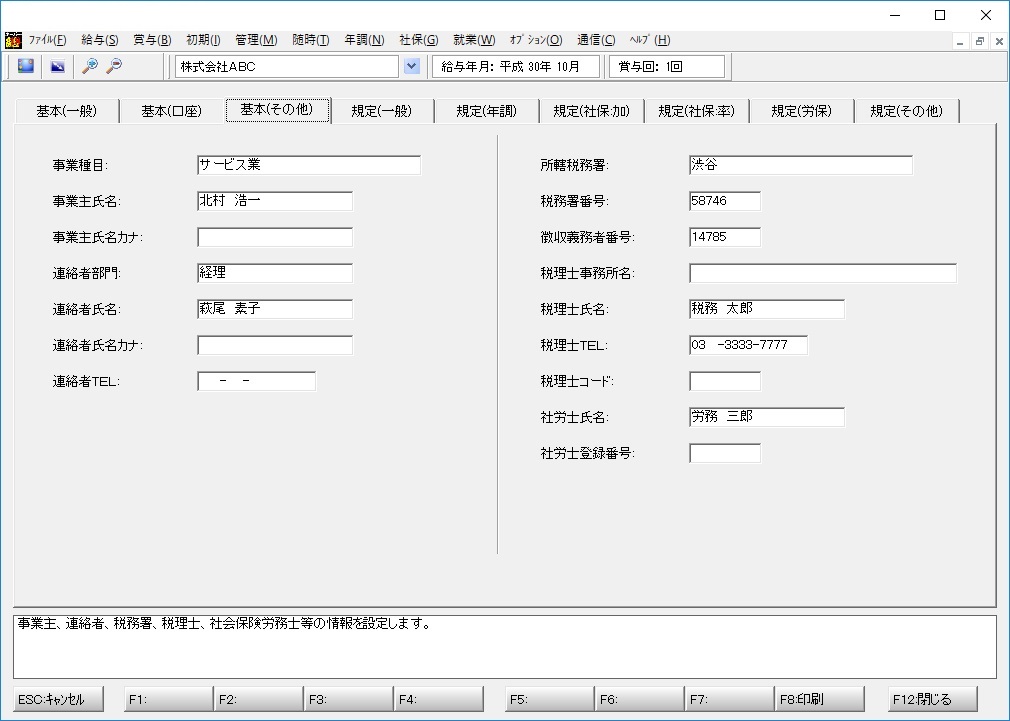This screenshot has height=721, width=1010.
Task: Click the second dark screen toolbar icon
Action: tap(57, 66)
